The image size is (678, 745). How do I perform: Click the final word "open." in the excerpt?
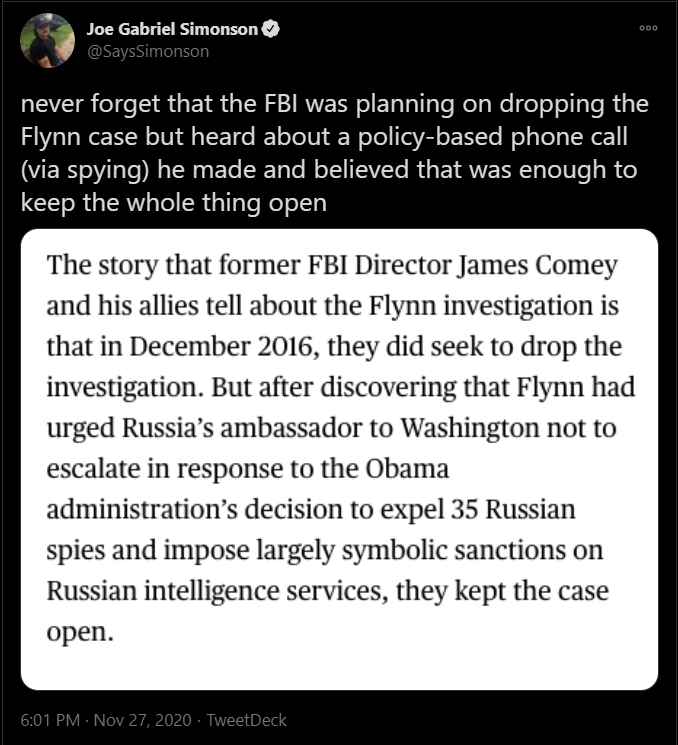click(x=80, y=633)
